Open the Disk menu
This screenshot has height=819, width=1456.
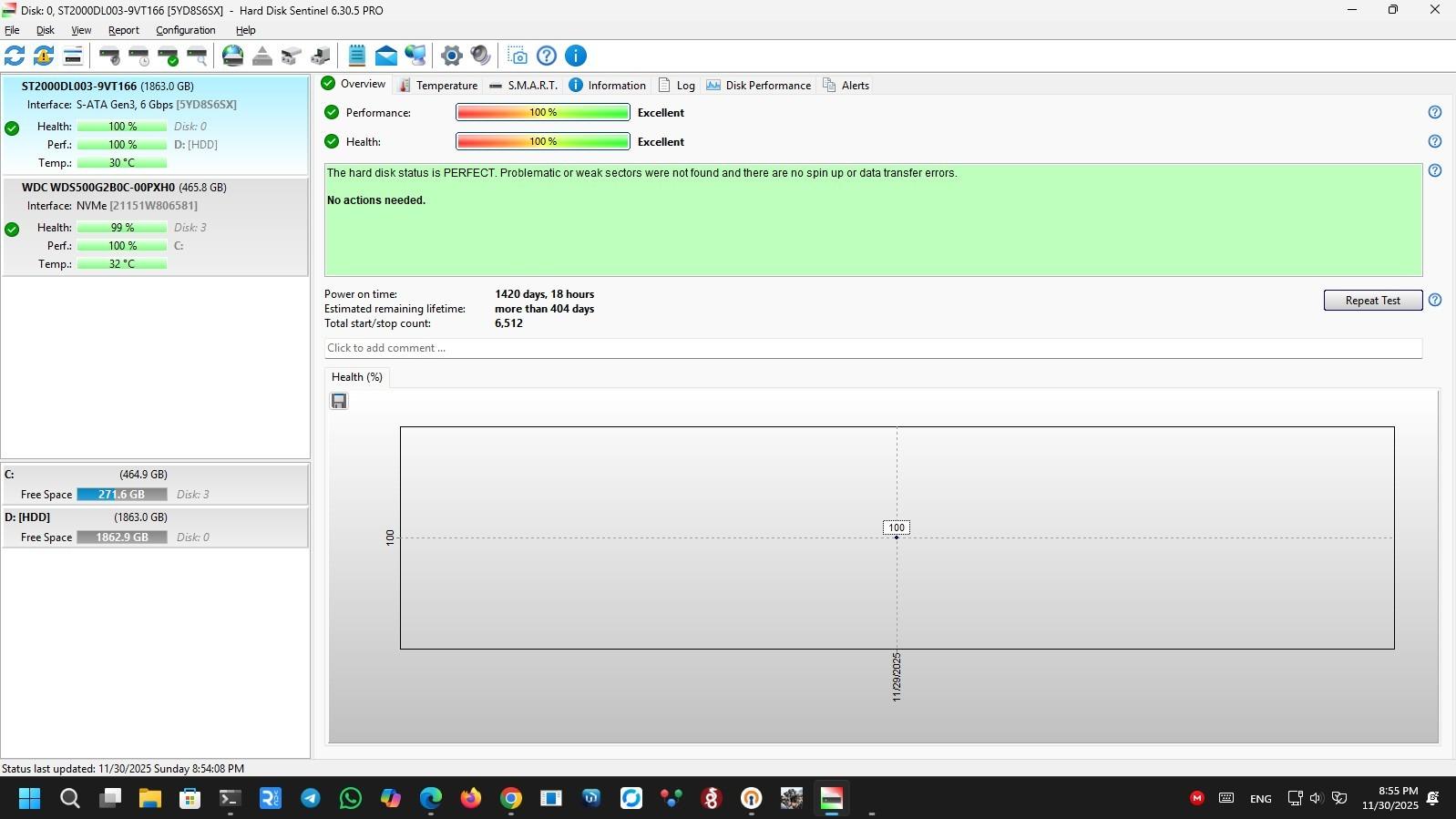[x=45, y=30]
